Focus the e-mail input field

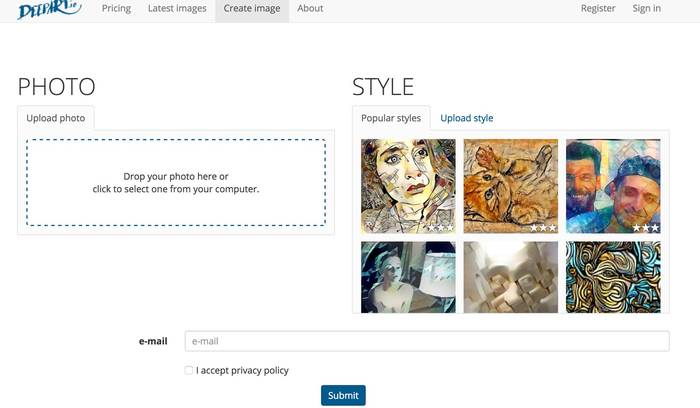pyautogui.click(x=427, y=341)
